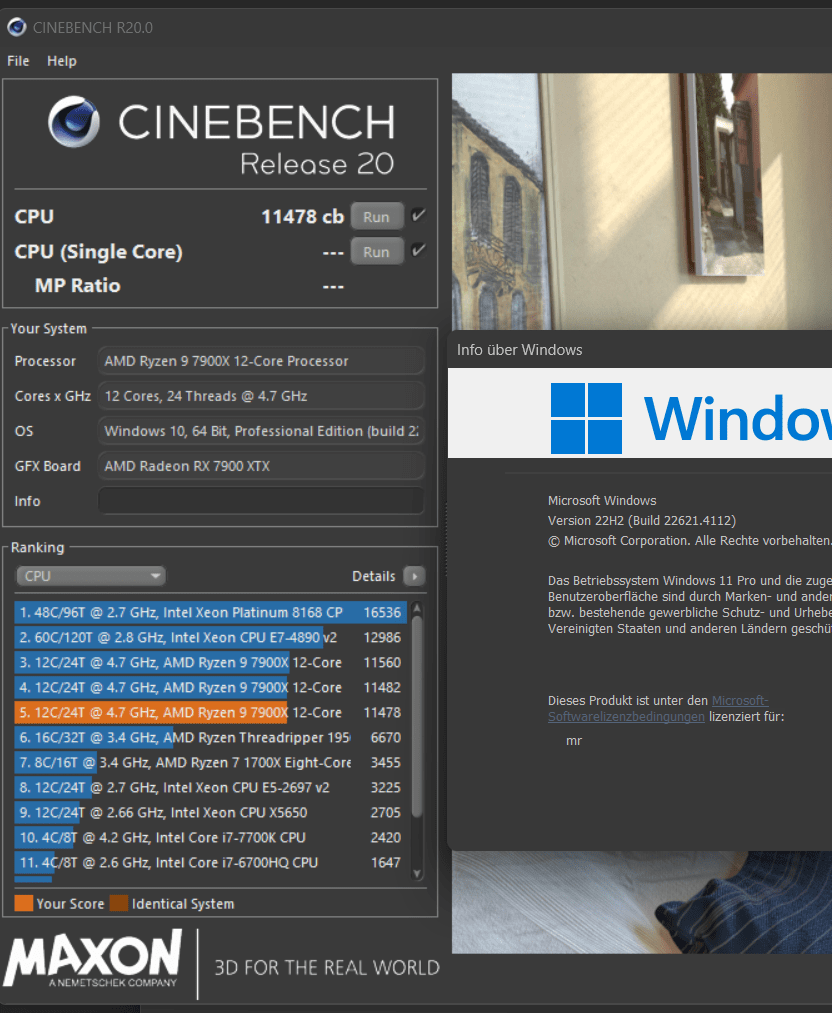Image resolution: width=832 pixels, height=1013 pixels.
Task: Click Version 22H2 build text in Windows dialog
Action: coord(641,521)
